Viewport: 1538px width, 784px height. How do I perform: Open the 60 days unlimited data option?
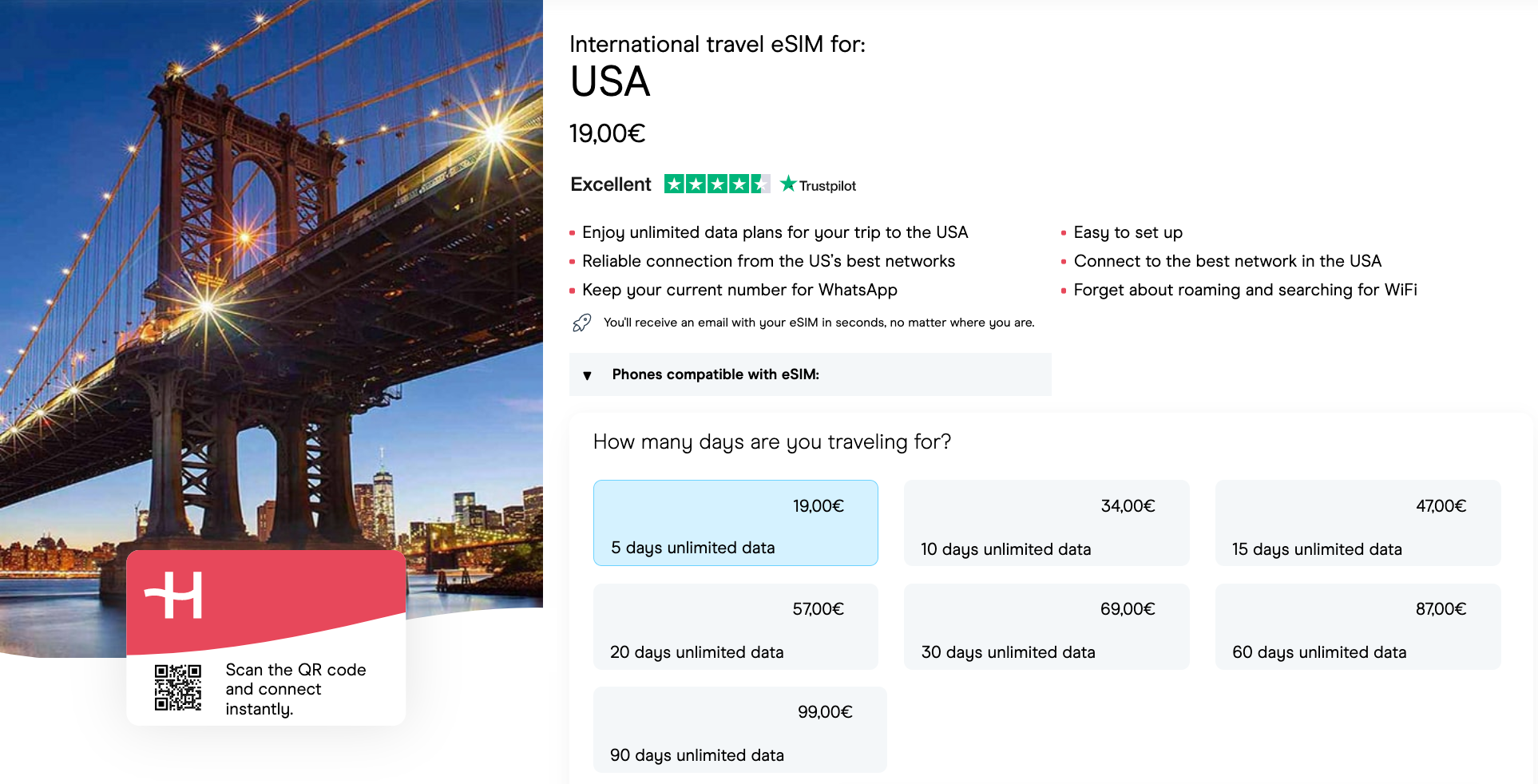point(1357,627)
